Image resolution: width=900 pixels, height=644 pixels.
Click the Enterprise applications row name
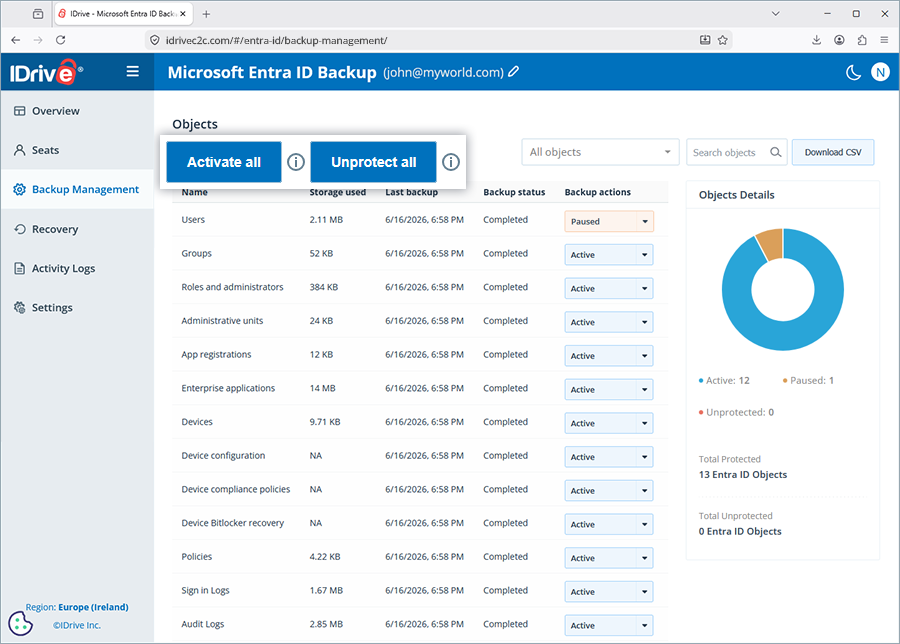click(x=228, y=389)
